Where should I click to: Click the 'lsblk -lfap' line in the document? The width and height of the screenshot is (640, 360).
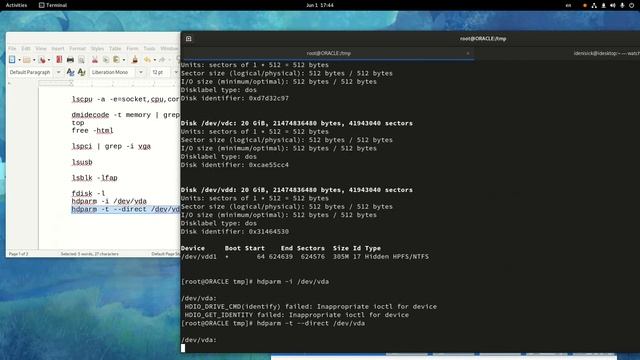pos(95,178)
